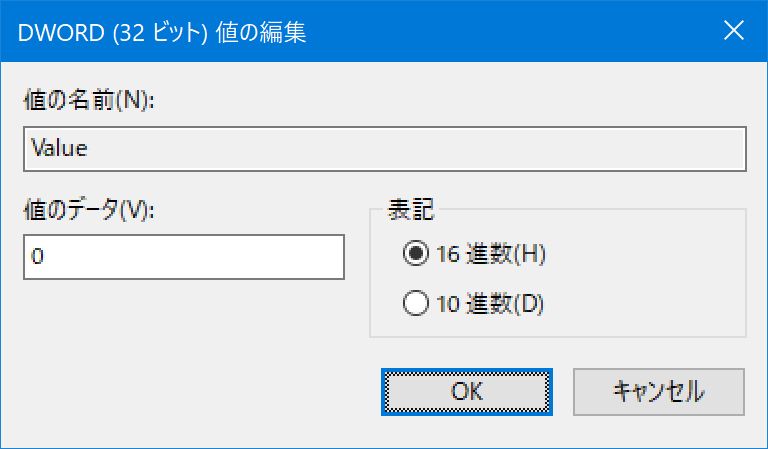Click the 値の名前(N): label
Viewport: 768px width, 449px height.
[89, 101]
